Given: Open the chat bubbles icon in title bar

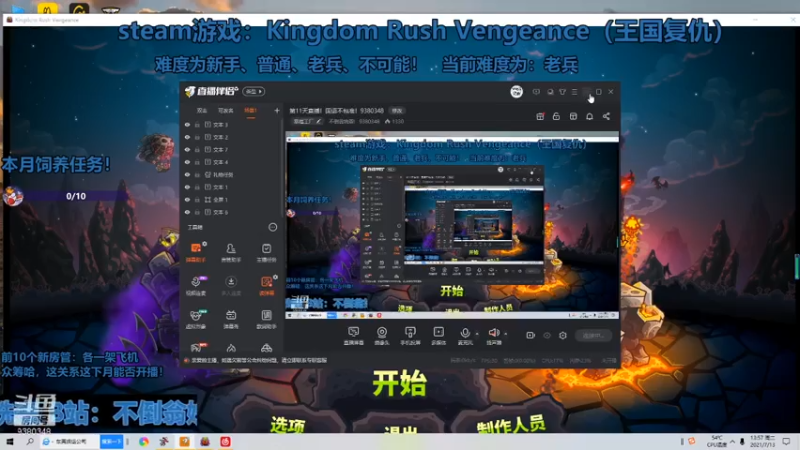Looking at the screenshot, I should coord(550,92).
